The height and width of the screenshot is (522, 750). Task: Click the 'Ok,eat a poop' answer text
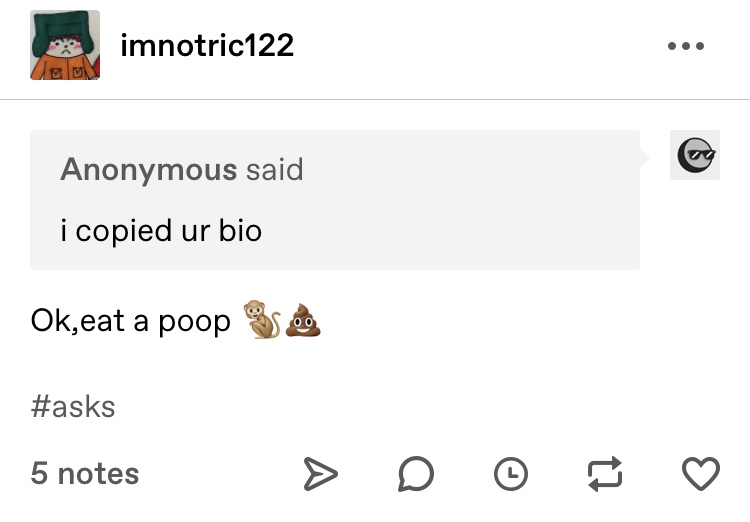[x=131, y=321]
